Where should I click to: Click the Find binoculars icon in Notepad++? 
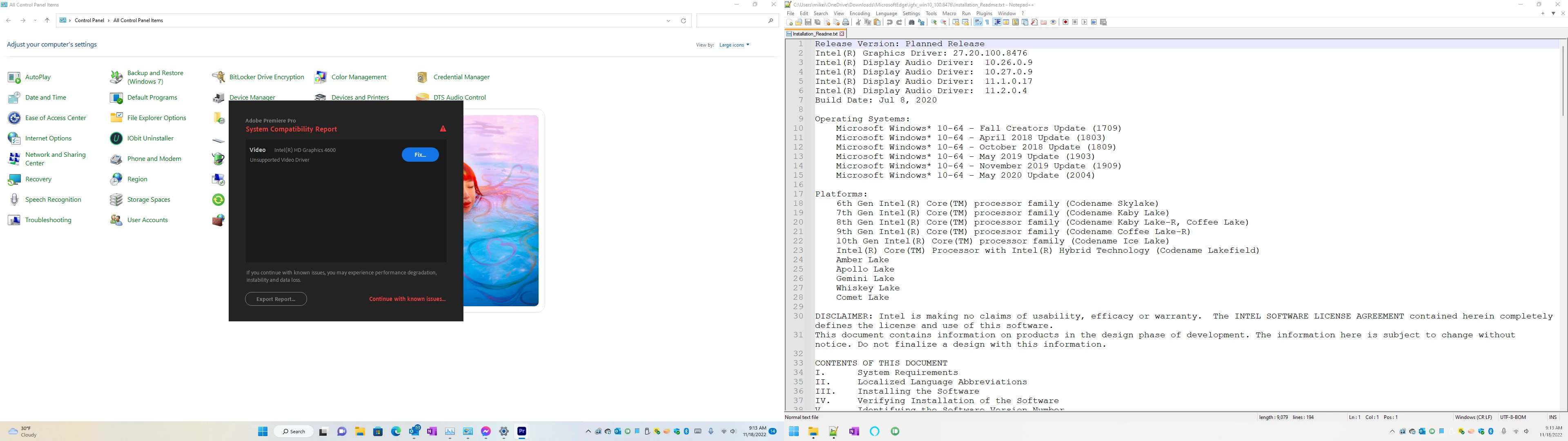click(911, 22)
